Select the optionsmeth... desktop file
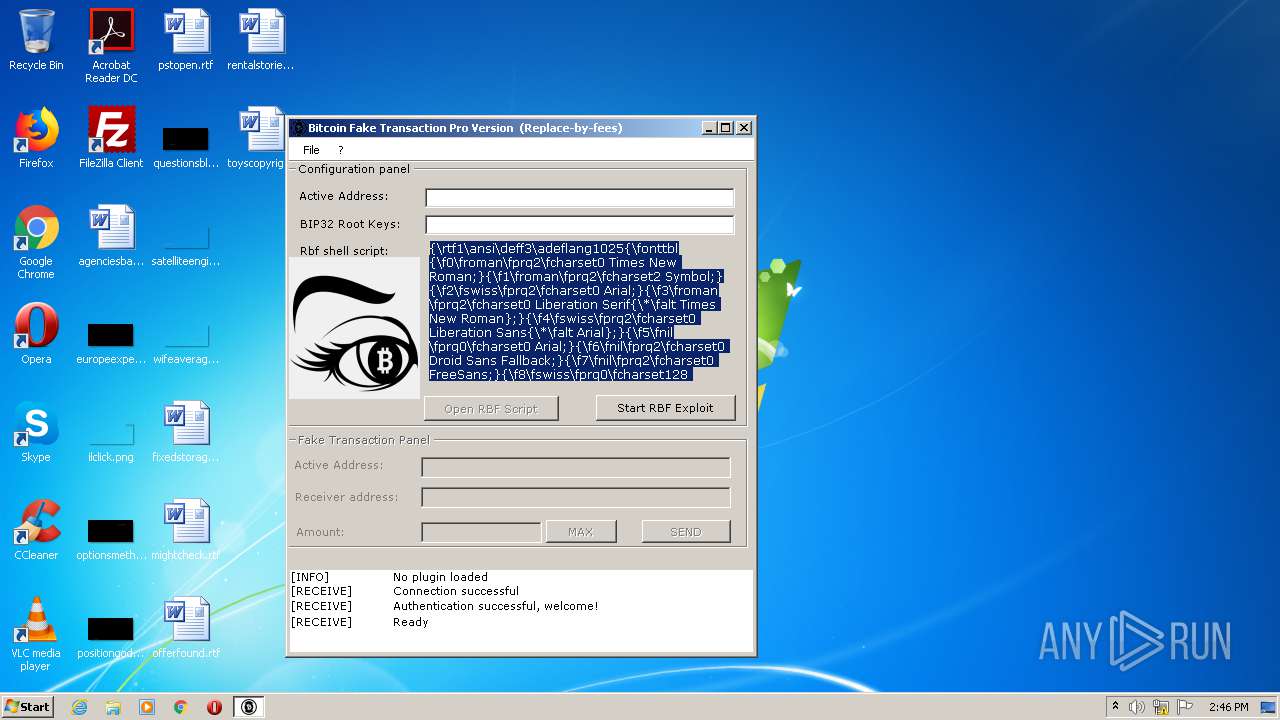Viewport: 1280px width, 720px height. (111, 538)
